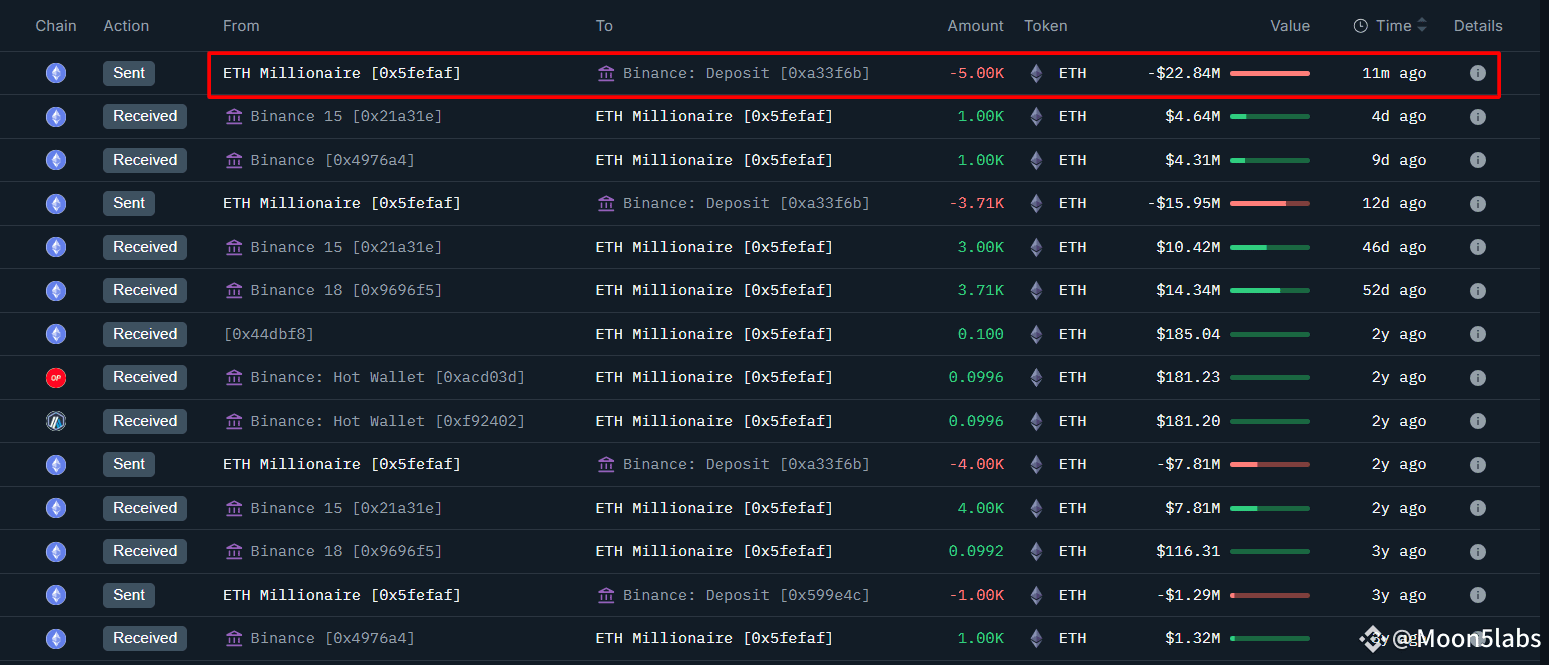Click Sent badge in the 12d ago row
This screenshot has width=1549, height=665.
[x=129, y=203]
